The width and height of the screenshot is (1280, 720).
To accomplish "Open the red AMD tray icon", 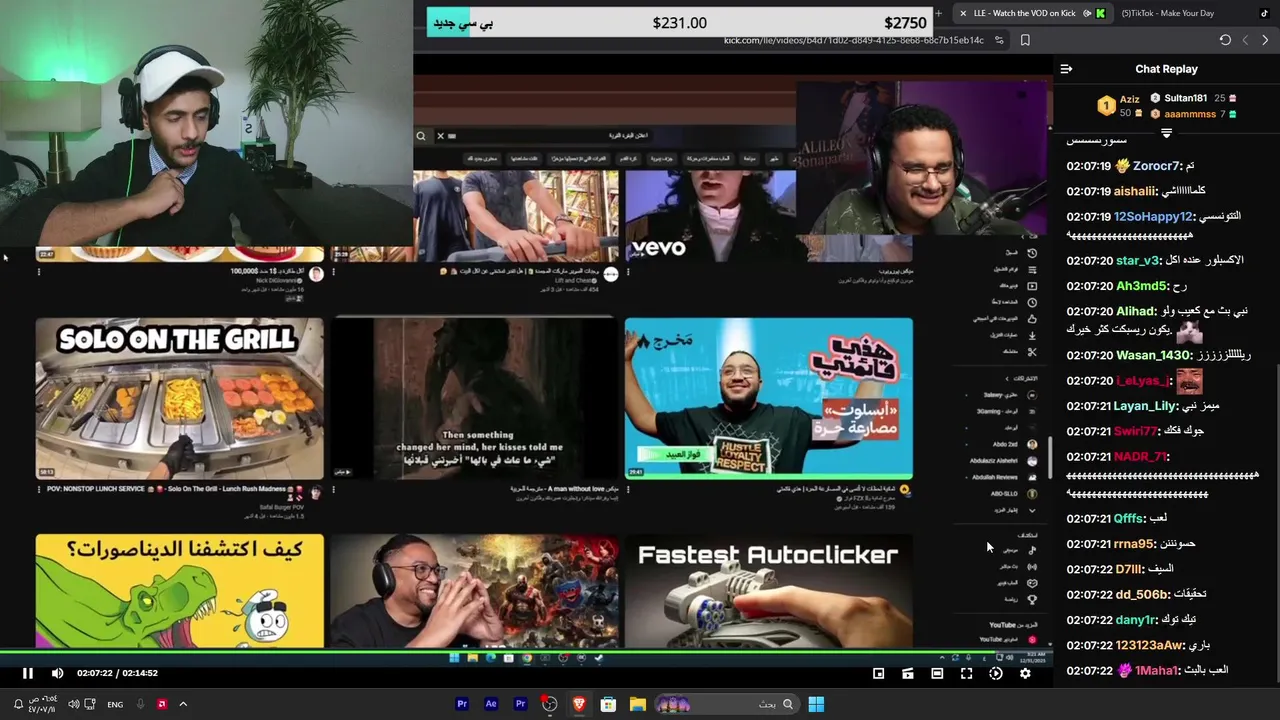I will [x=161, y=704].
